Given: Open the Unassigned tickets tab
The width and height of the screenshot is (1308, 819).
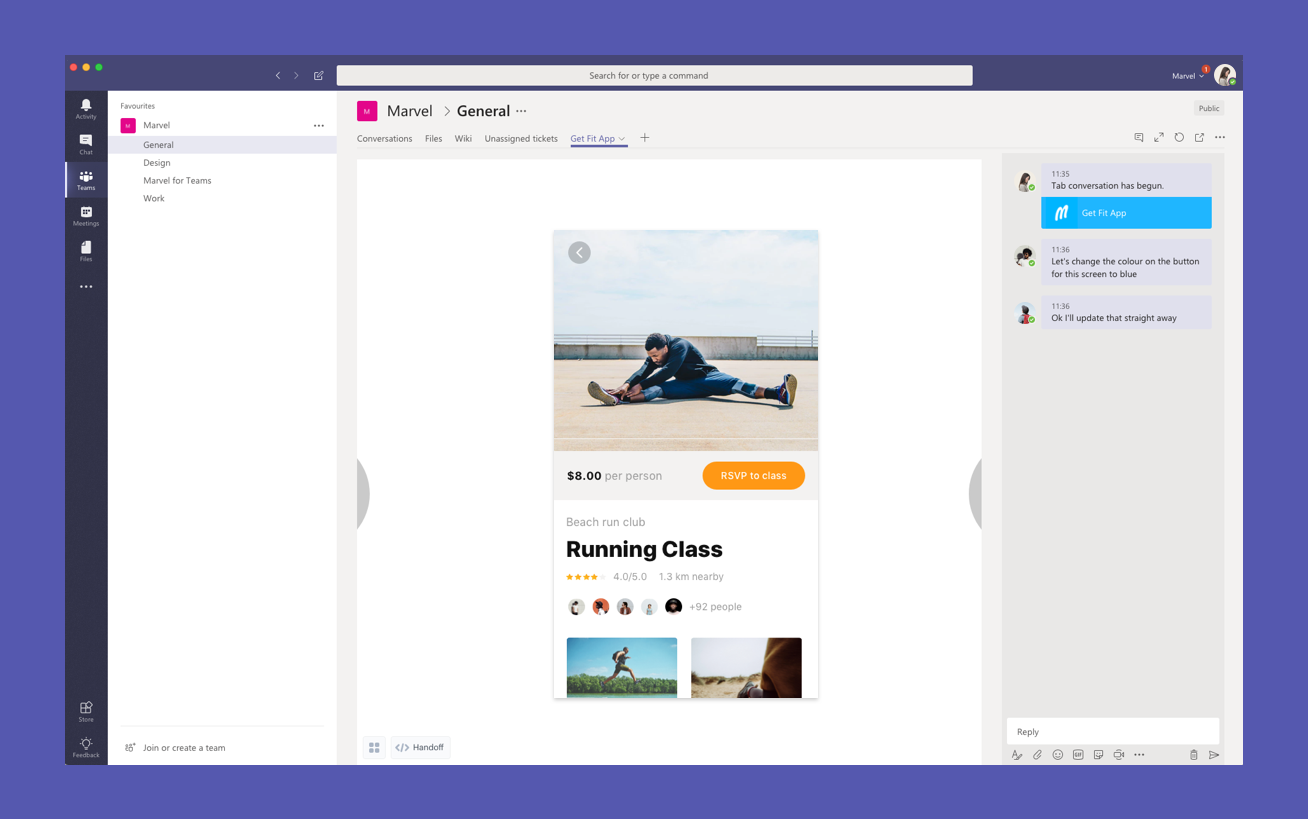Looking at the screenshot, I should [x=521, y=139].
